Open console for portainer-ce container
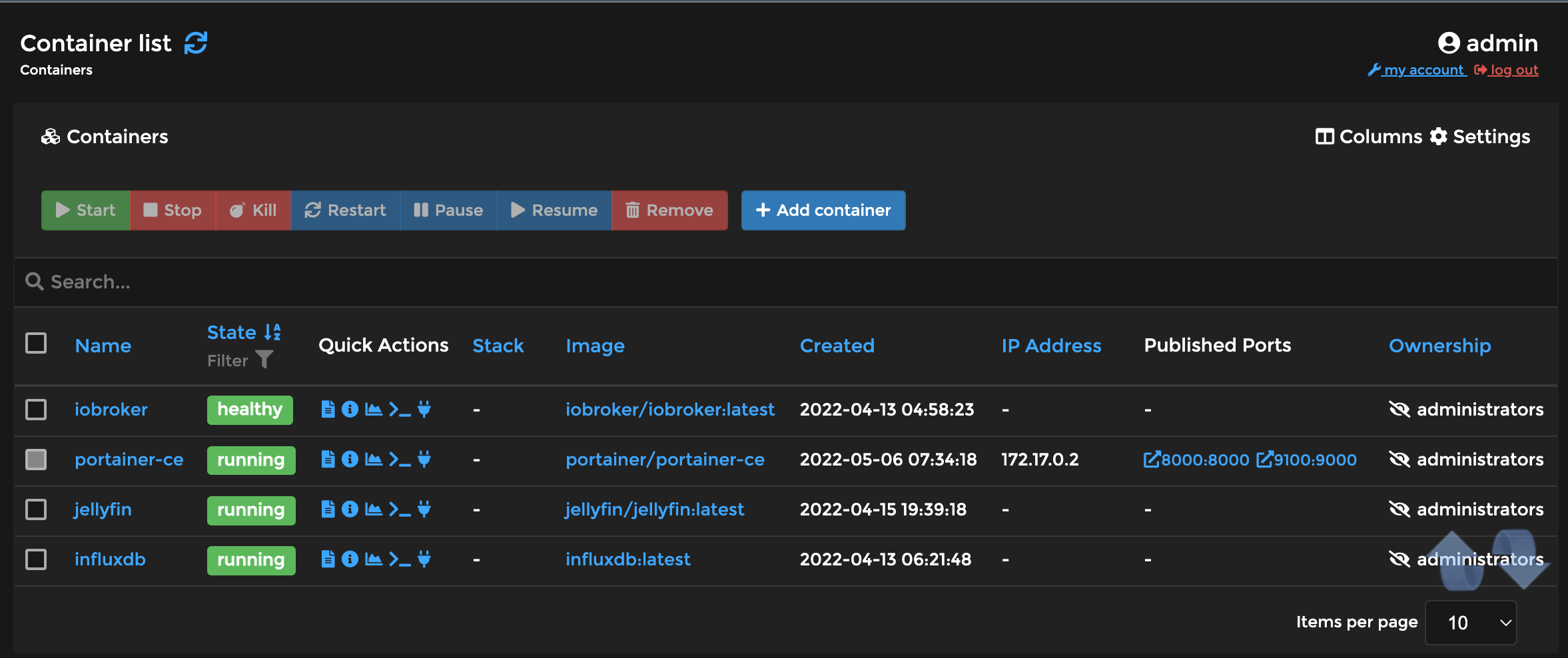Image resolution: width=1568 pixels, height=658 pixels. tap(400, 459)
